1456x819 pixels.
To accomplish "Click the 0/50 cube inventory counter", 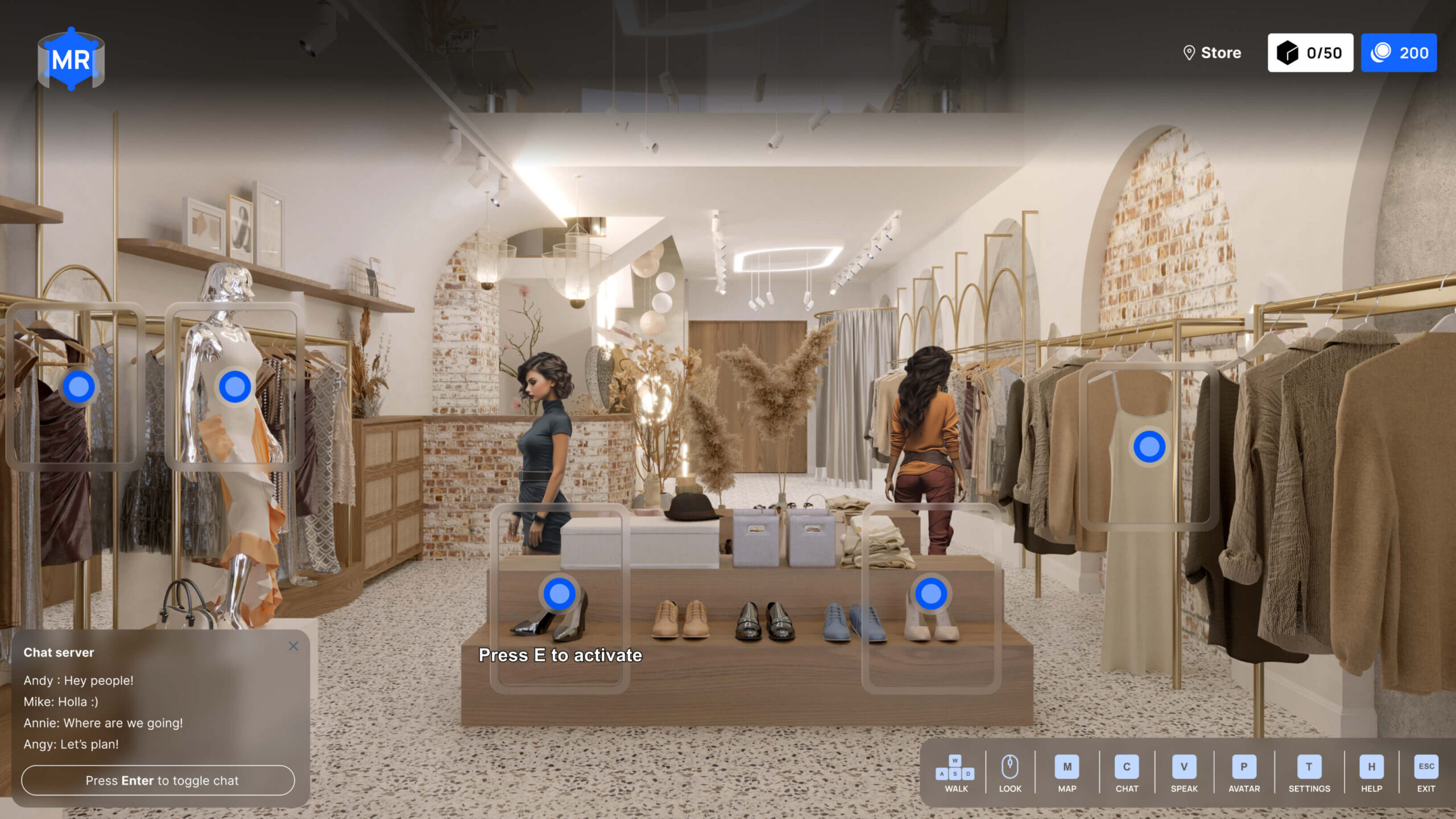I will coord(1310,53).
